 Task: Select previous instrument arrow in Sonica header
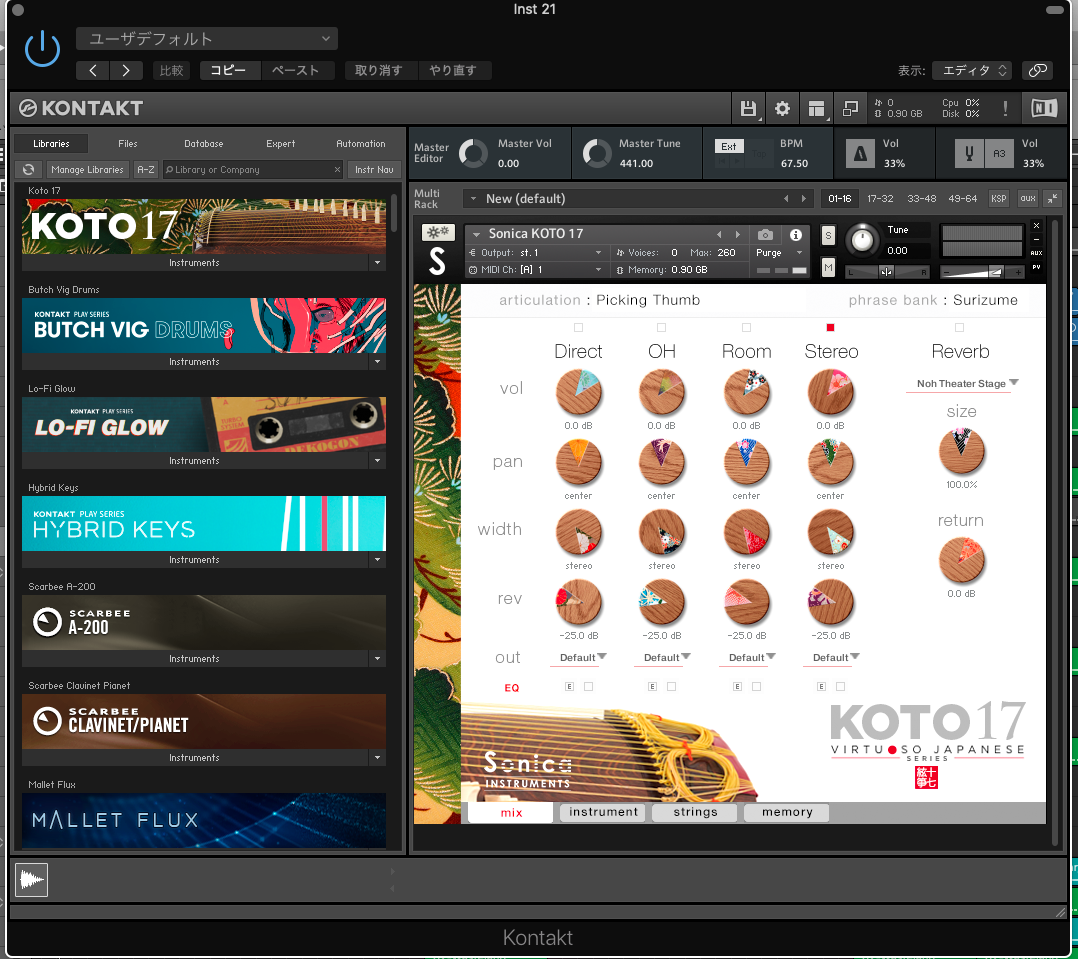(720, 234)
